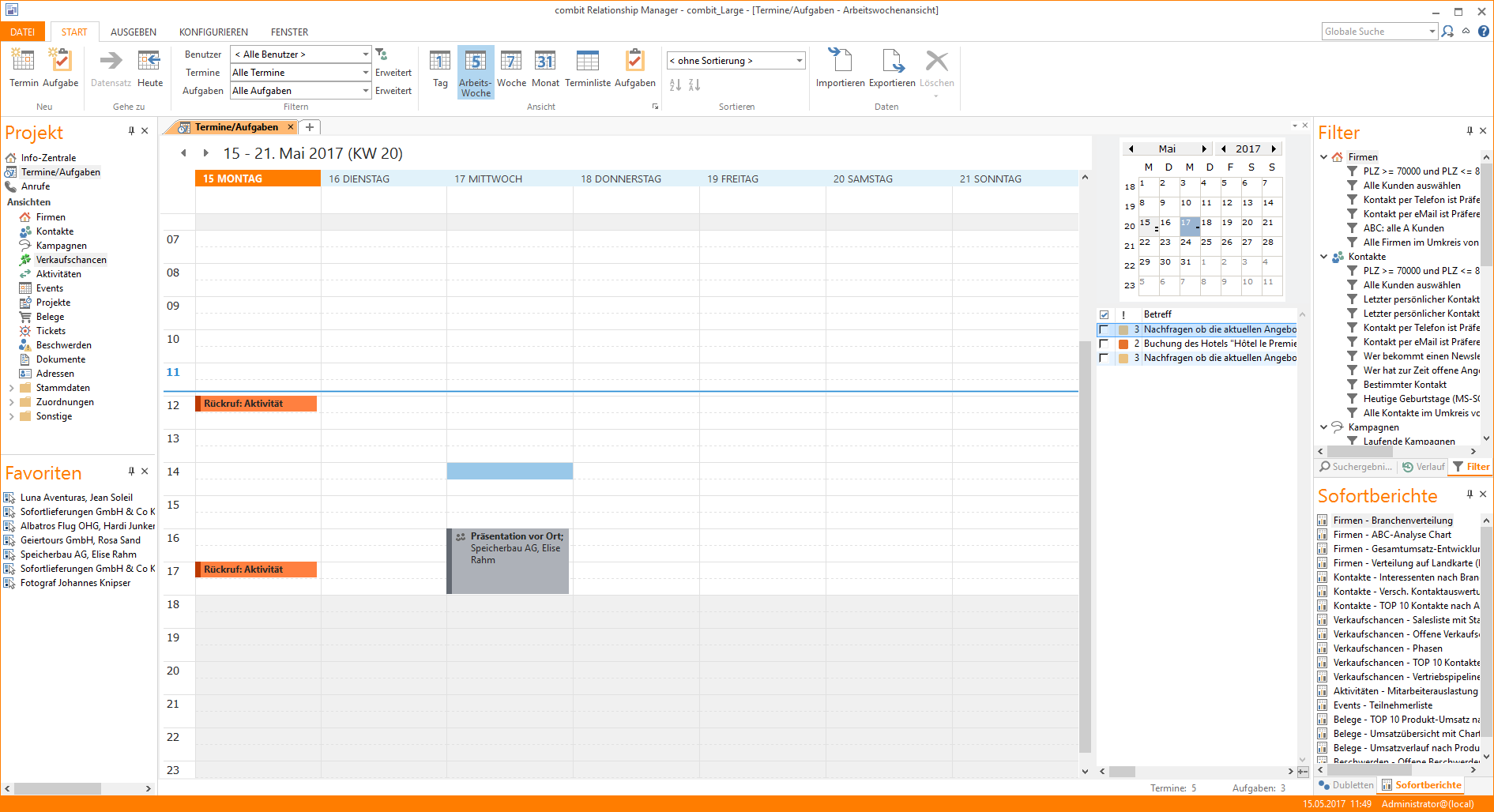Viewport: 1494px width, 812px height.
Task: Open the ohne Sortierung dropdown
Action: [x=799, y=61]
